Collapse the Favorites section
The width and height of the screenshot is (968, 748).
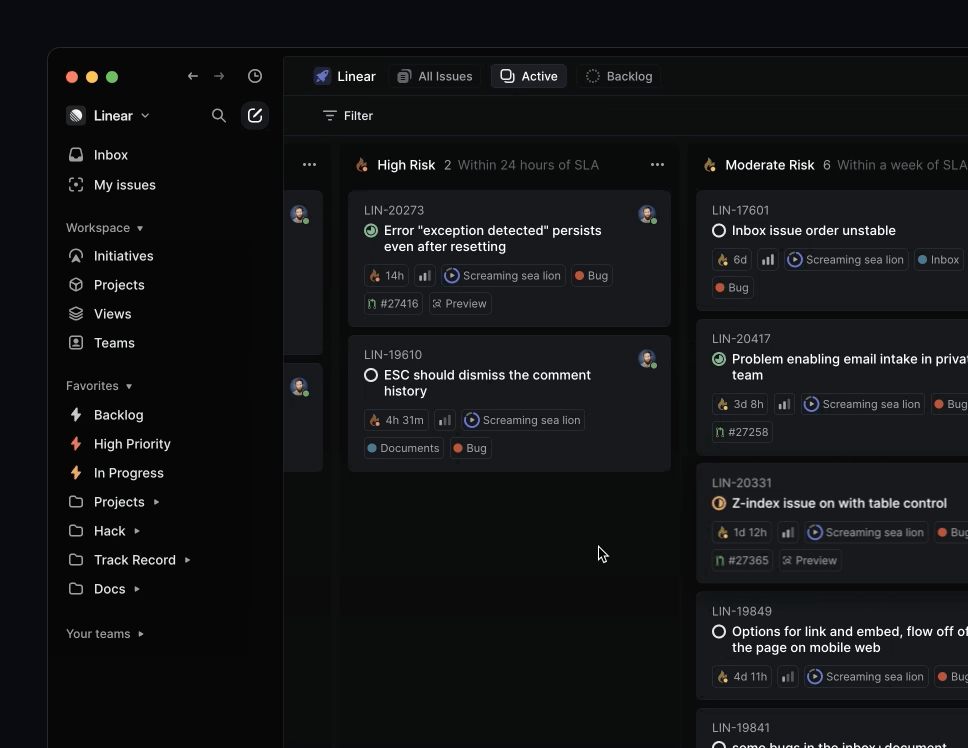[x=99, y=386]
